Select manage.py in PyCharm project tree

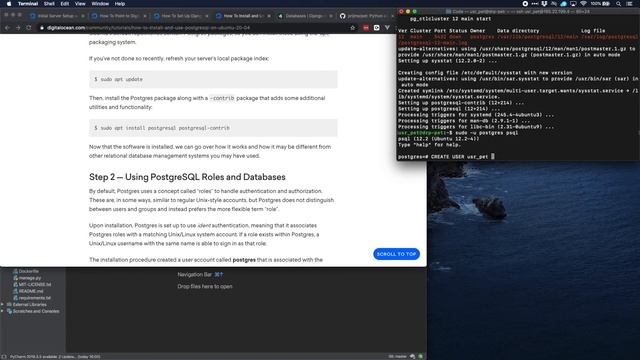coord(30,278)
